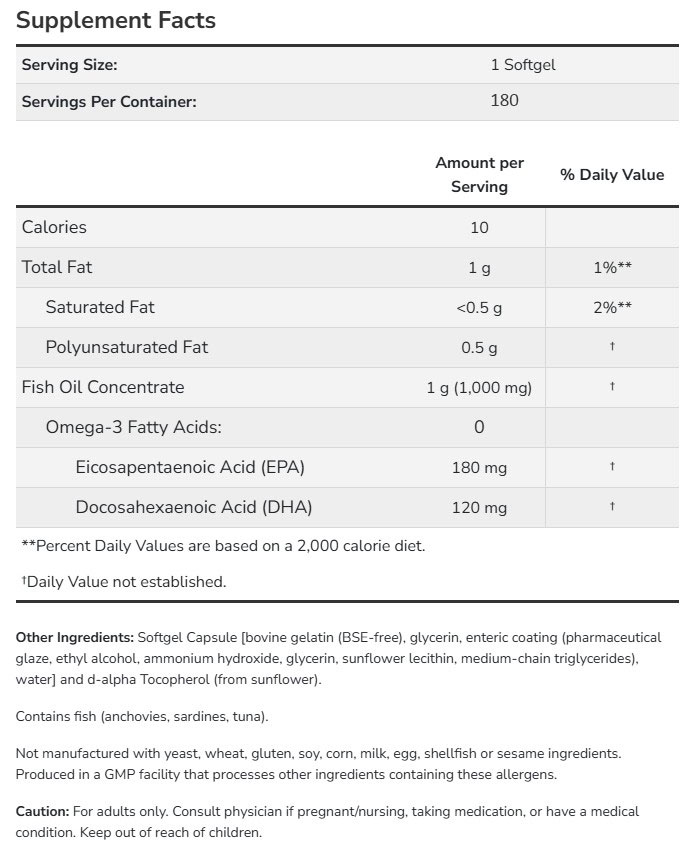This screenshot has width=695, height=847.
Task: Select the Saturated Fat row label
Action: coord(100,307)
